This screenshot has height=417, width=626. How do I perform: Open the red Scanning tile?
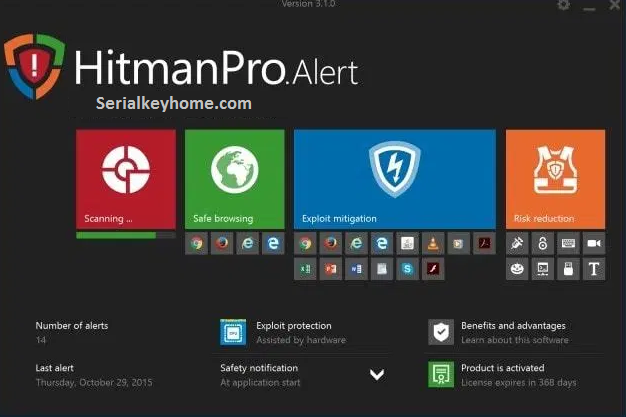click(x=126, y=179)
